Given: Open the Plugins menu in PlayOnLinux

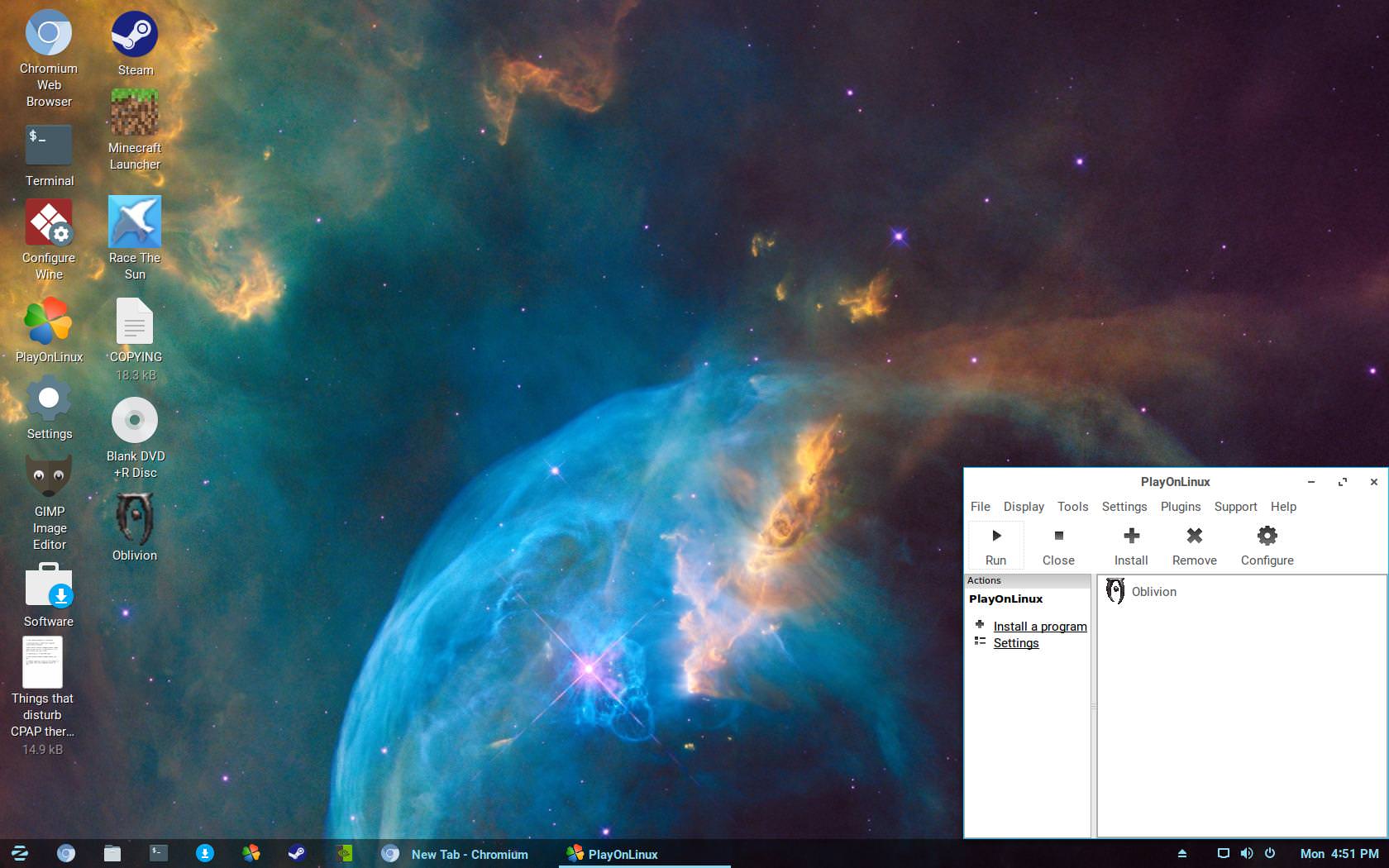Looking at the screenshot, I should (1181, 507).
